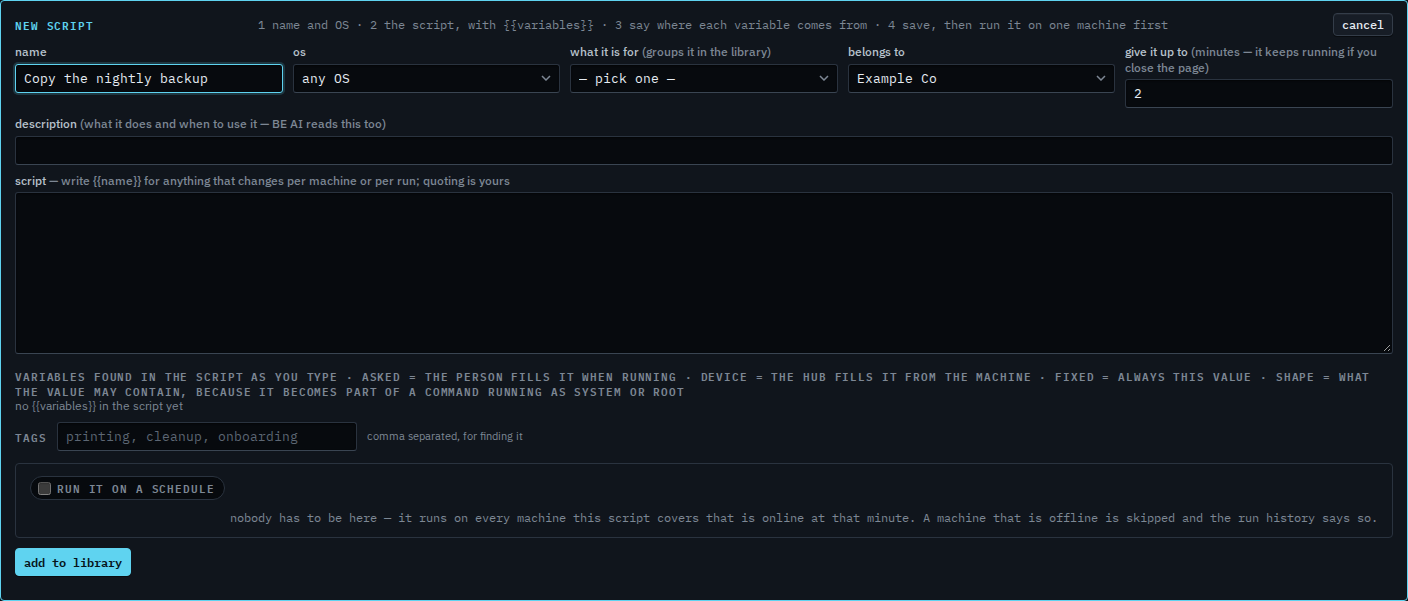The width and height of the screenshot is (1408, 601).
Task: Click the script area resize handle
Action: (1386, 347)
